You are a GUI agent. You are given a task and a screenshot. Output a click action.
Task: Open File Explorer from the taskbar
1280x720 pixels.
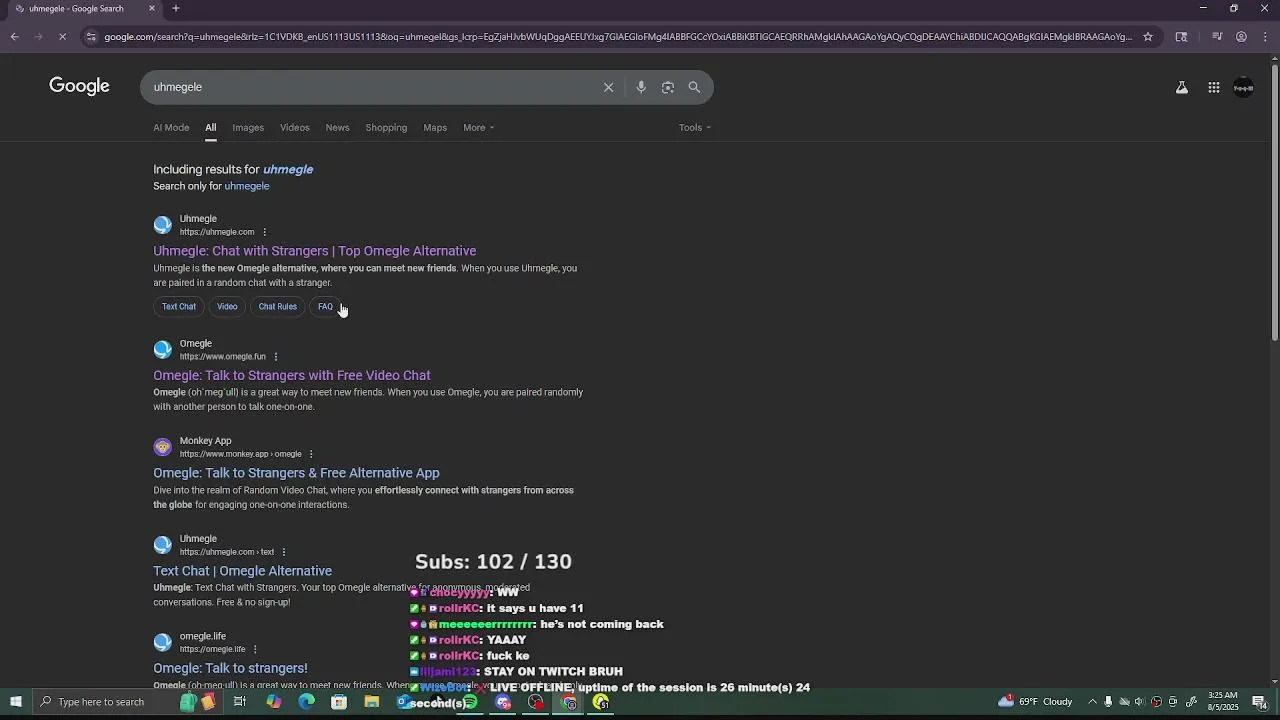[372, 702]
